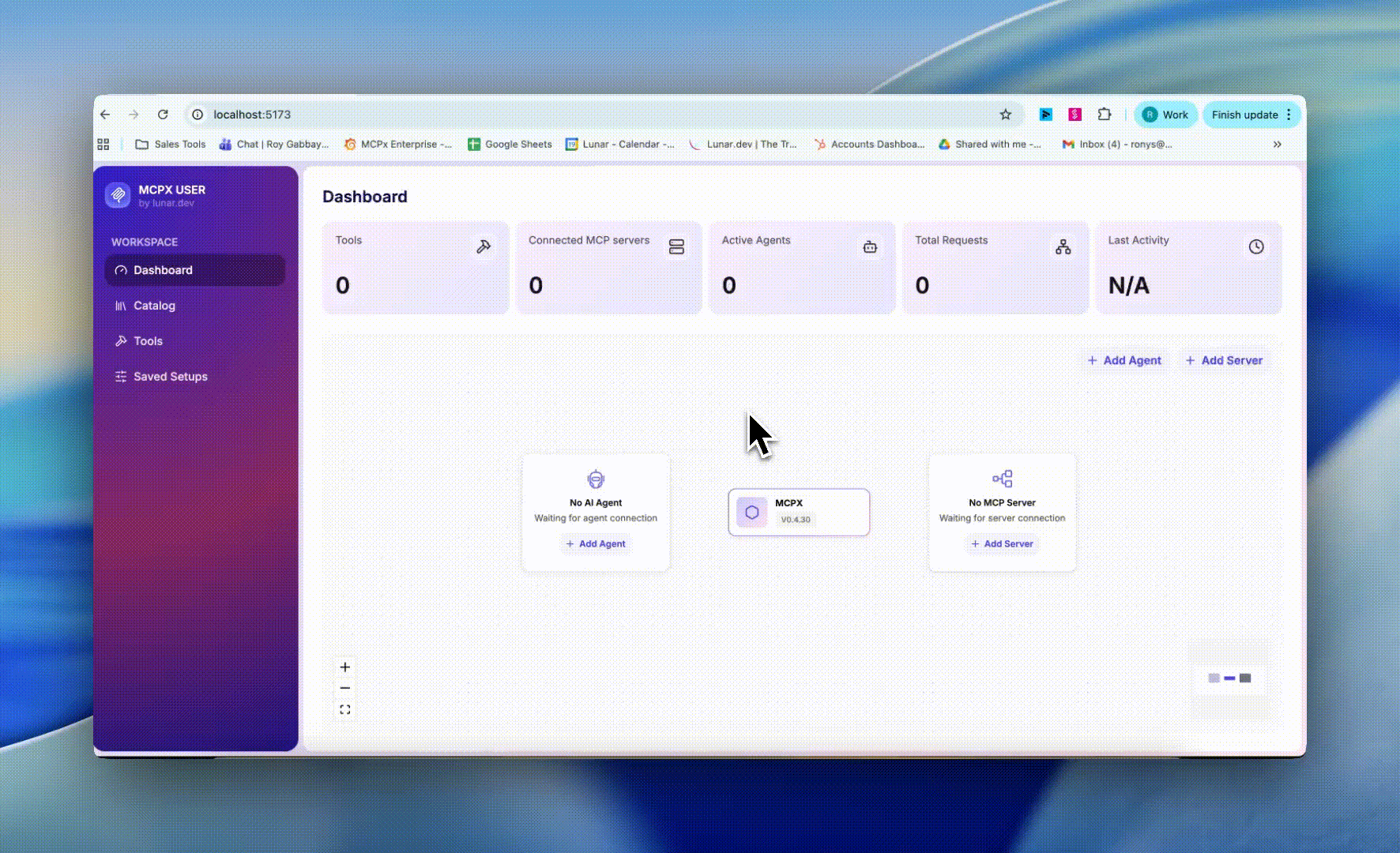Open MCPx Enterprise bookmark
Image resolution: width=1400 pixels, height=853 pixels.
(x=398, y=145)
